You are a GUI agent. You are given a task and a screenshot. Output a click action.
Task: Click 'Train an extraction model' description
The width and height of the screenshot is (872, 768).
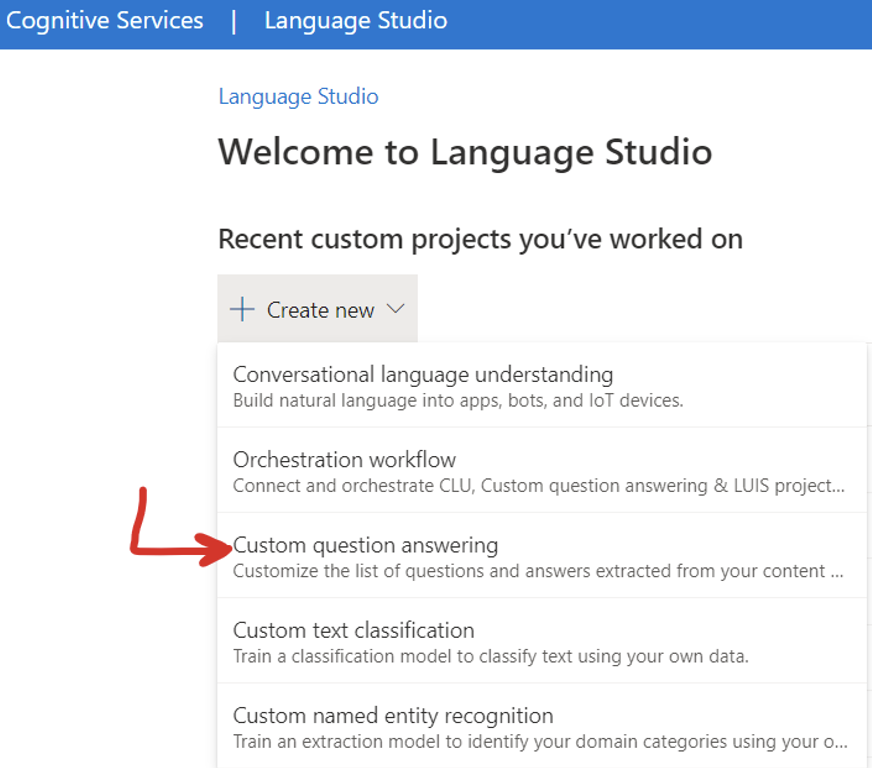(541, 741)
